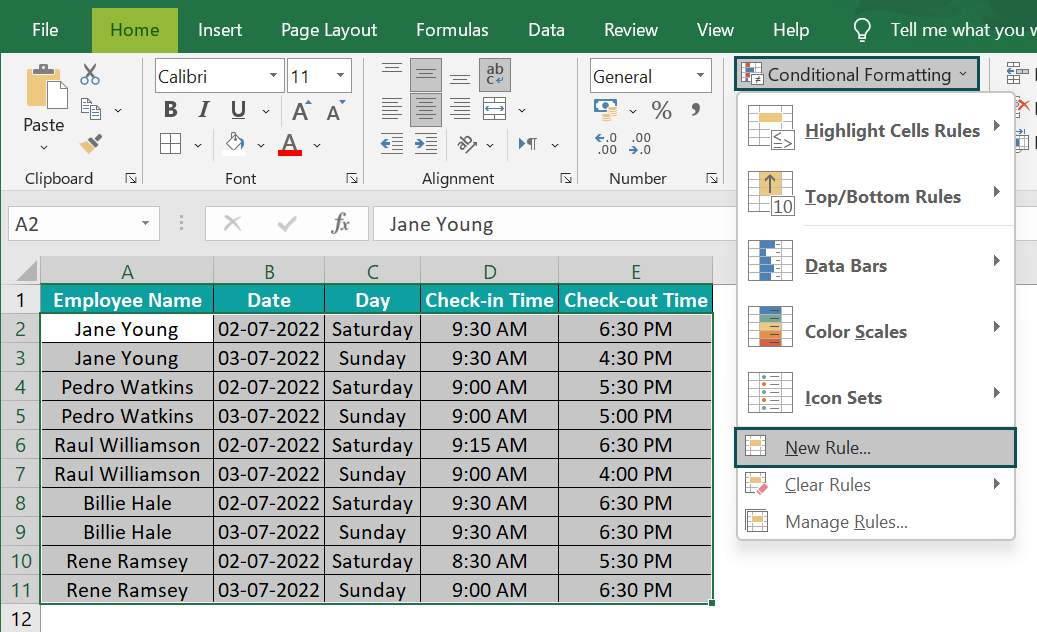Click the fx Insert Function icon
1037x632 pixels.
pos(341,223)
